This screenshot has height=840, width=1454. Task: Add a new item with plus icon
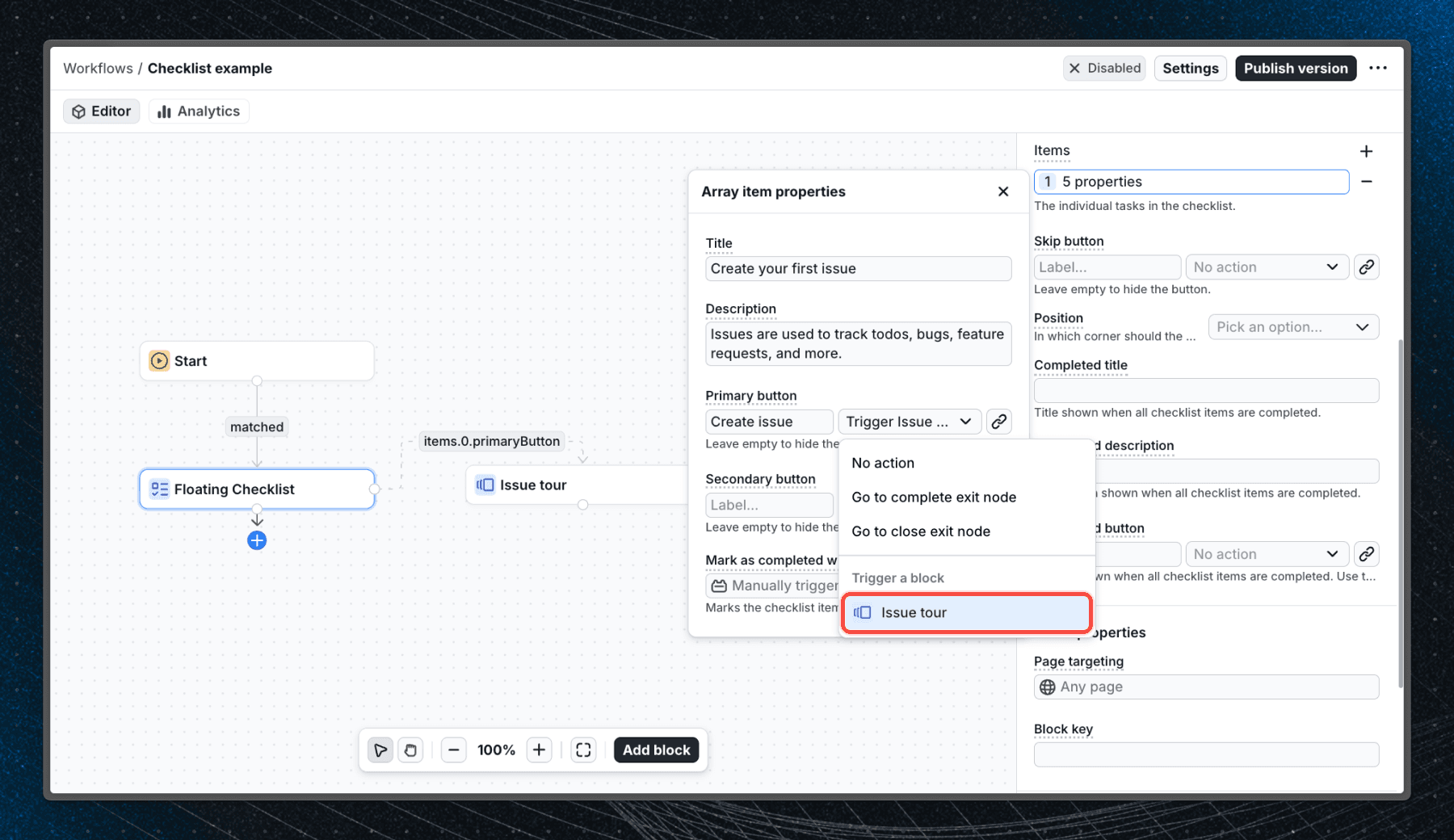pos(1366,151)
